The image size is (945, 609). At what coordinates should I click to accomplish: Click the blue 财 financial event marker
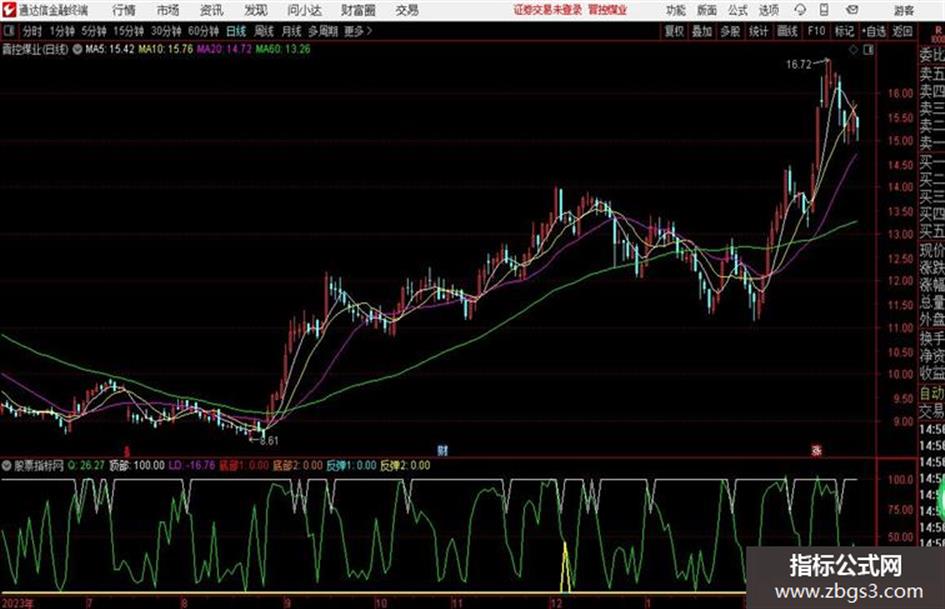[x=443, y=450]
